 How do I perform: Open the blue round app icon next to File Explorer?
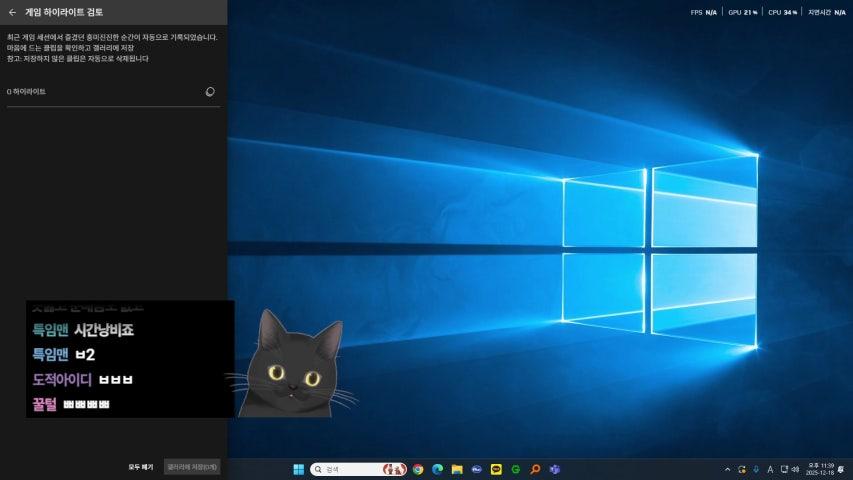tap(477, 469)
